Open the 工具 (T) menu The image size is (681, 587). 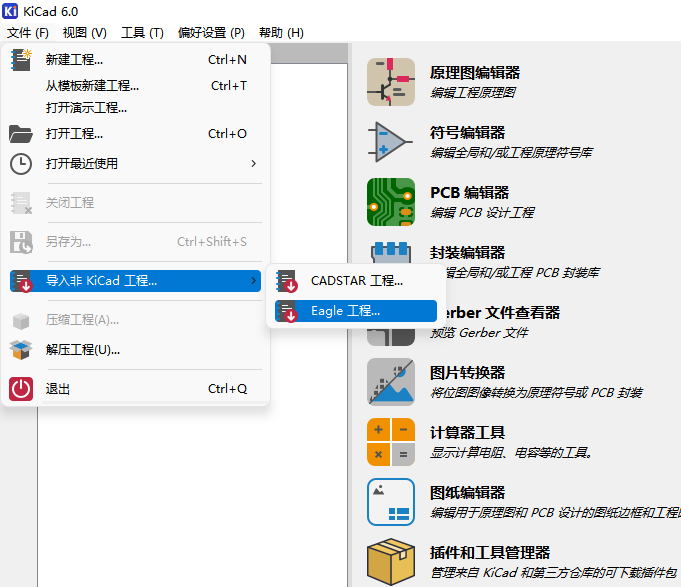(x=142, y=33)
